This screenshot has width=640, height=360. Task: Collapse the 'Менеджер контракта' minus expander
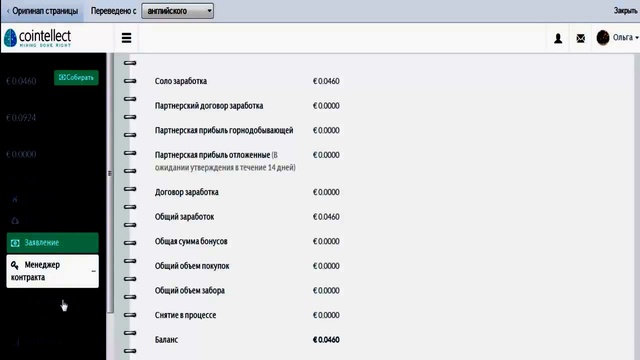pyautogui.click(x=93, y=271)
